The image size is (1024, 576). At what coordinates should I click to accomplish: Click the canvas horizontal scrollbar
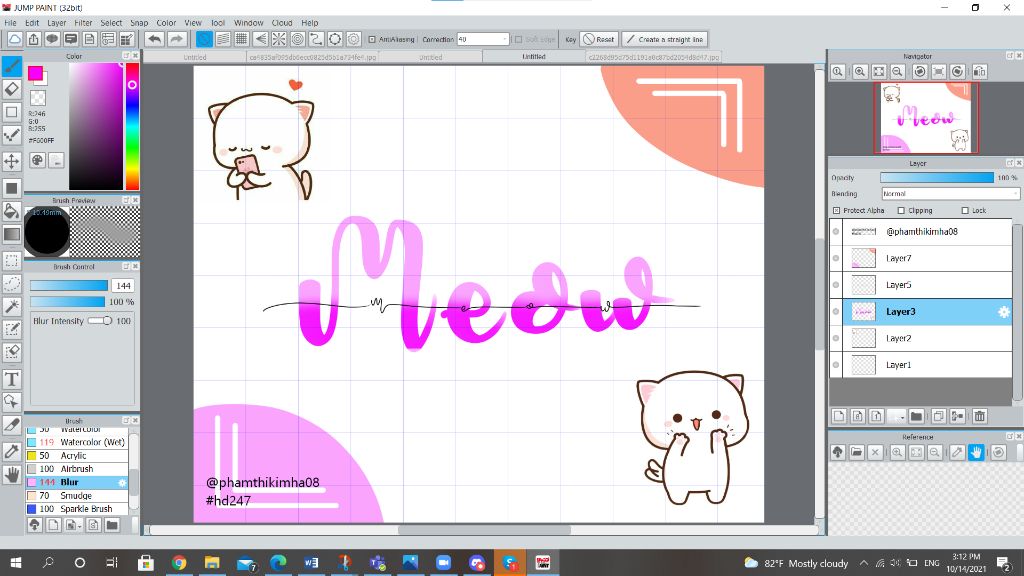pos(484,530)
